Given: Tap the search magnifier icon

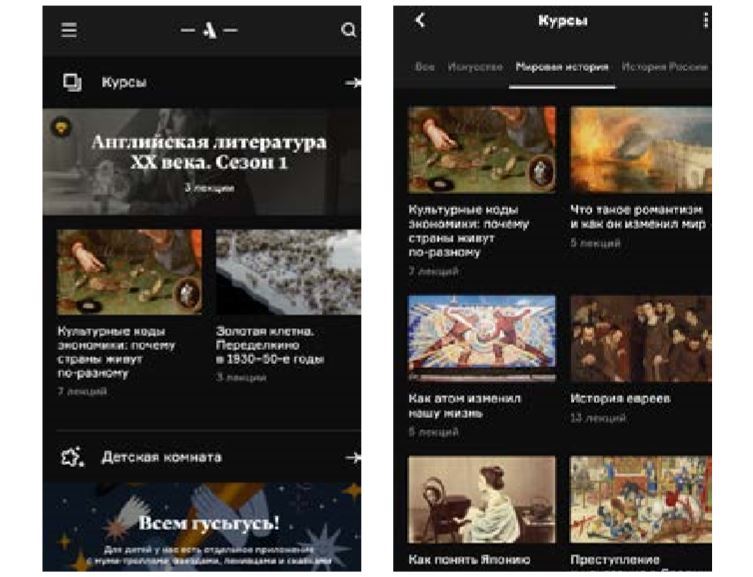Looking at the screenshot, I should [x=349, y=30].
